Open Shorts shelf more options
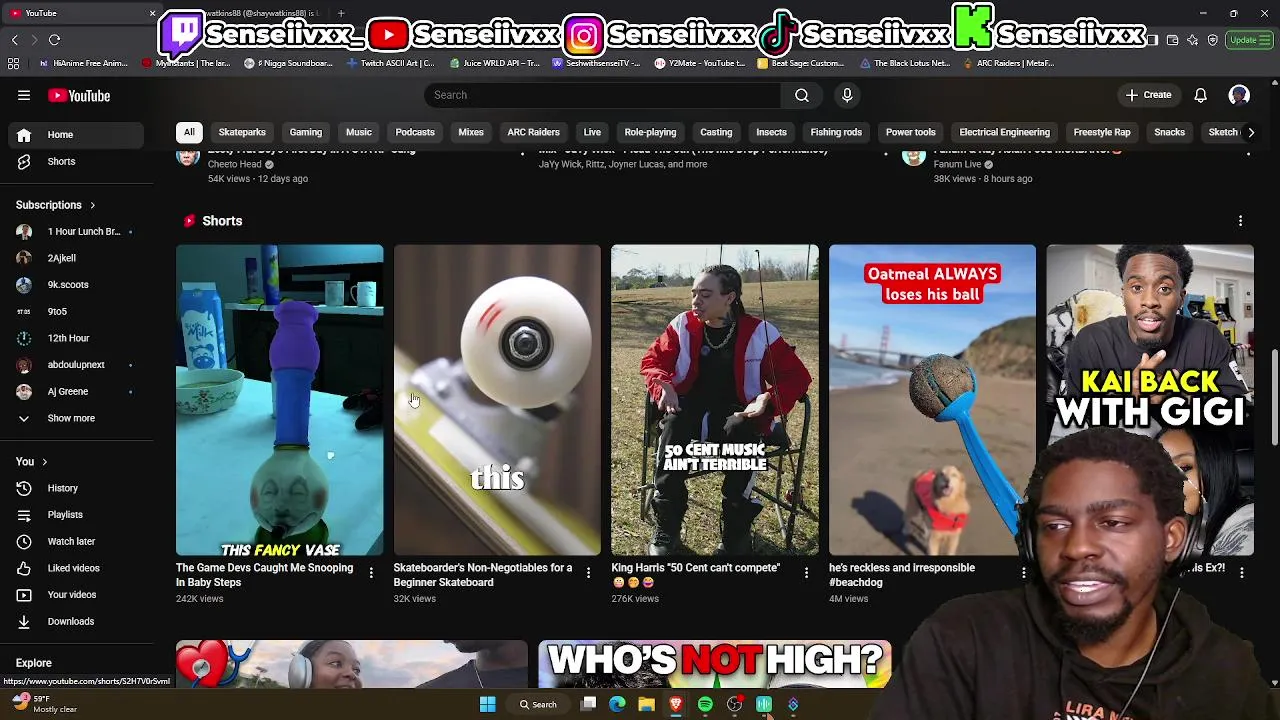The height and width of the screenshot is (720, 1280). tap(1240, 221)
